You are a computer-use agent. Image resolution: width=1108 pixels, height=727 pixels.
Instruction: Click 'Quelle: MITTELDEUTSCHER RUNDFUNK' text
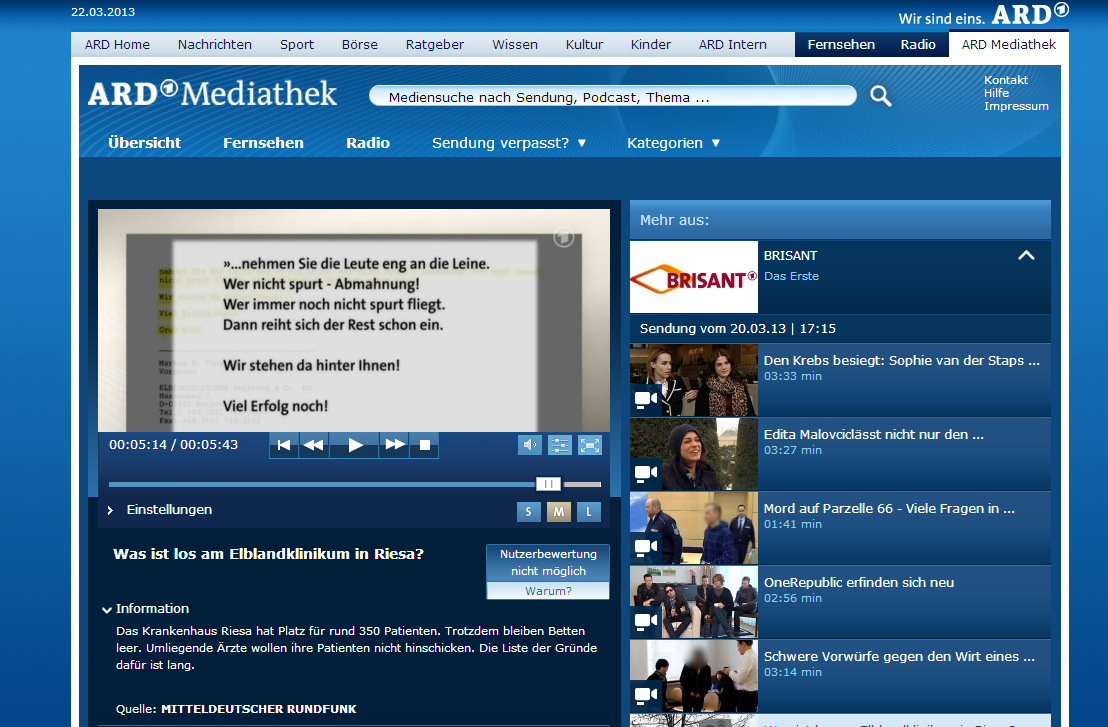point(236,709)
